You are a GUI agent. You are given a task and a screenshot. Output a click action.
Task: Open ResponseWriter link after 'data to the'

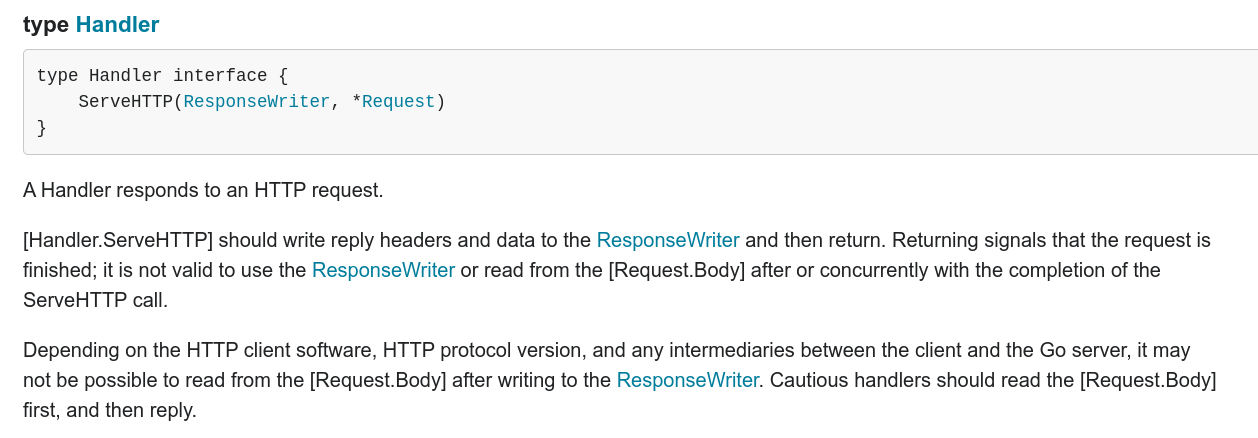[668, 240]
